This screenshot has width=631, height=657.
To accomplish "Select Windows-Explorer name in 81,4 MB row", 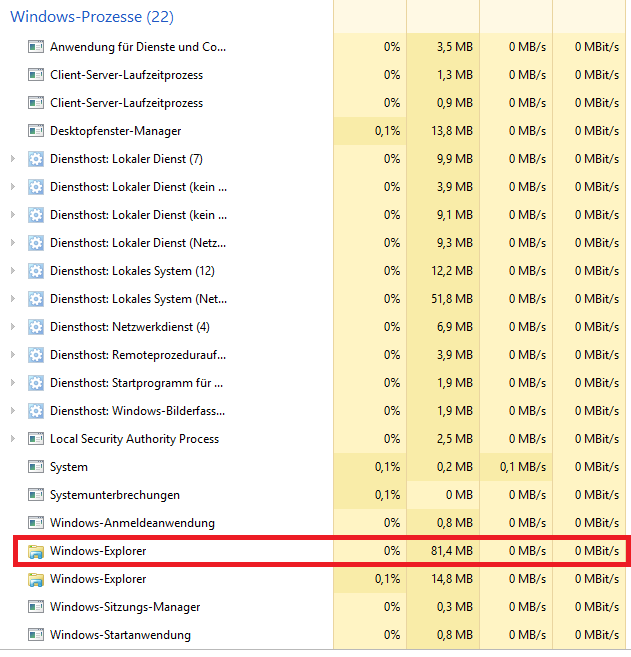I will point(98,551).
